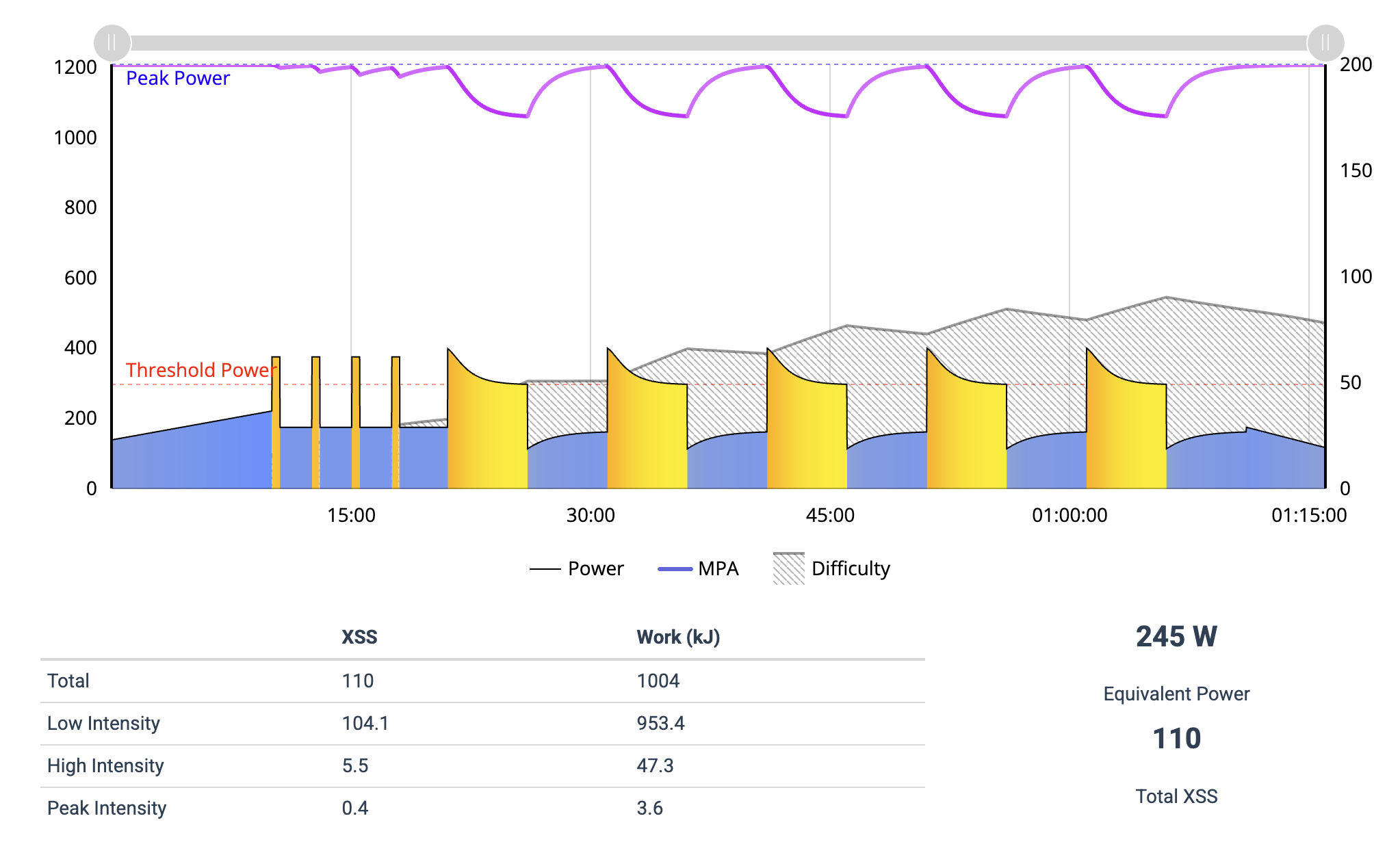Toggle the MPA legend entry

[x=718, y=568]
